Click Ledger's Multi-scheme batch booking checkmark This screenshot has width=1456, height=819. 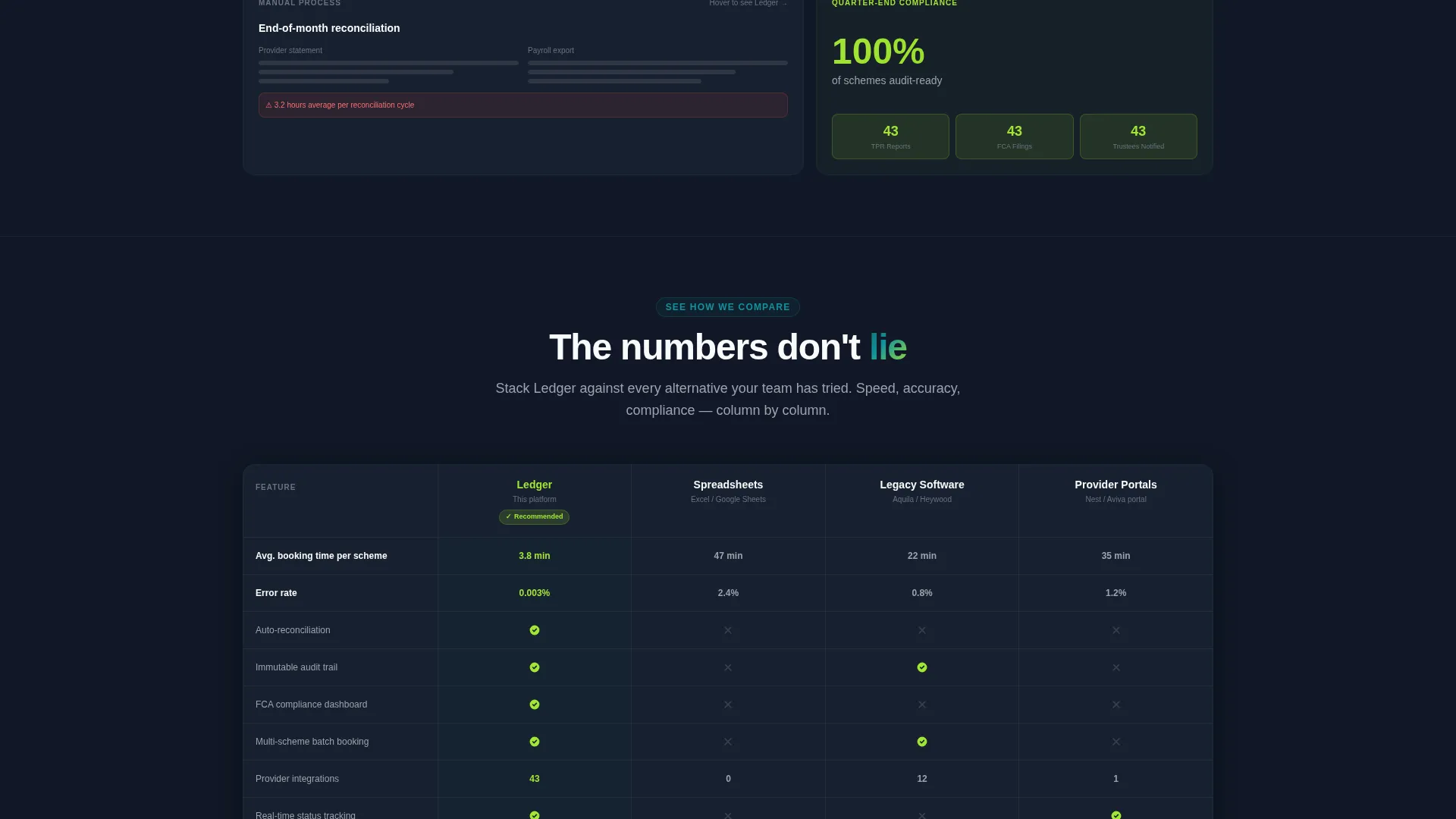tap(535, 742)
